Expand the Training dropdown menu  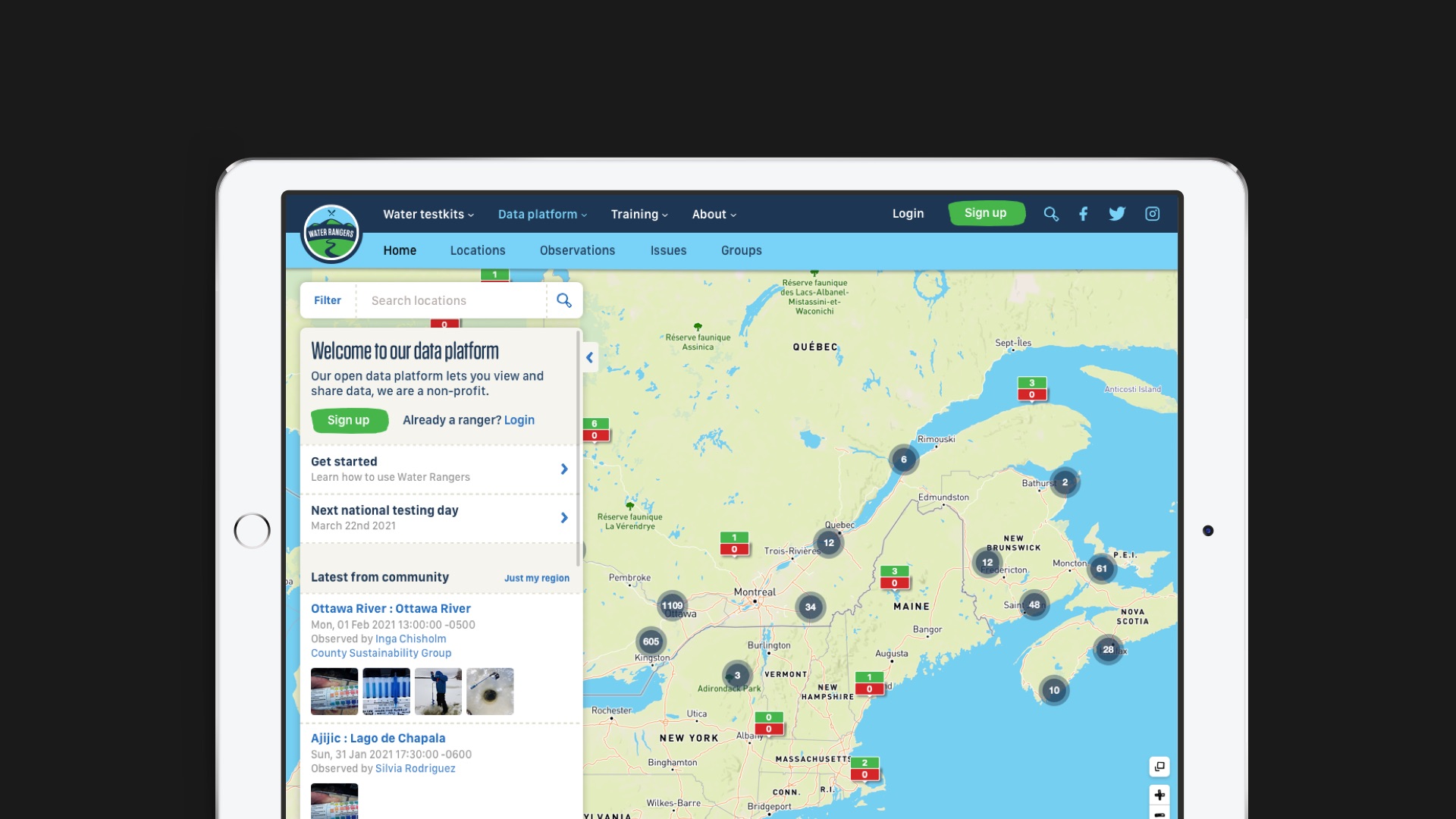click(x=639, y=214)
